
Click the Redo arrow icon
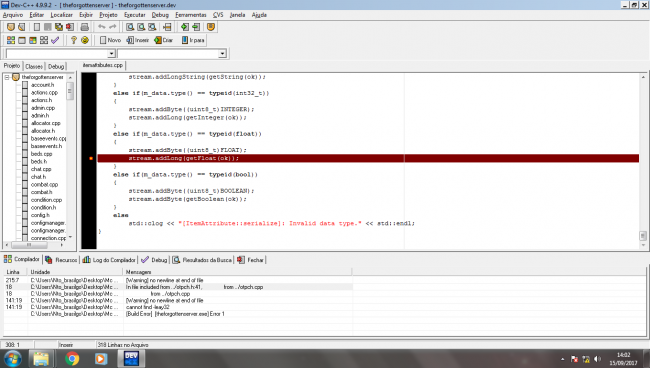point(113,27)
